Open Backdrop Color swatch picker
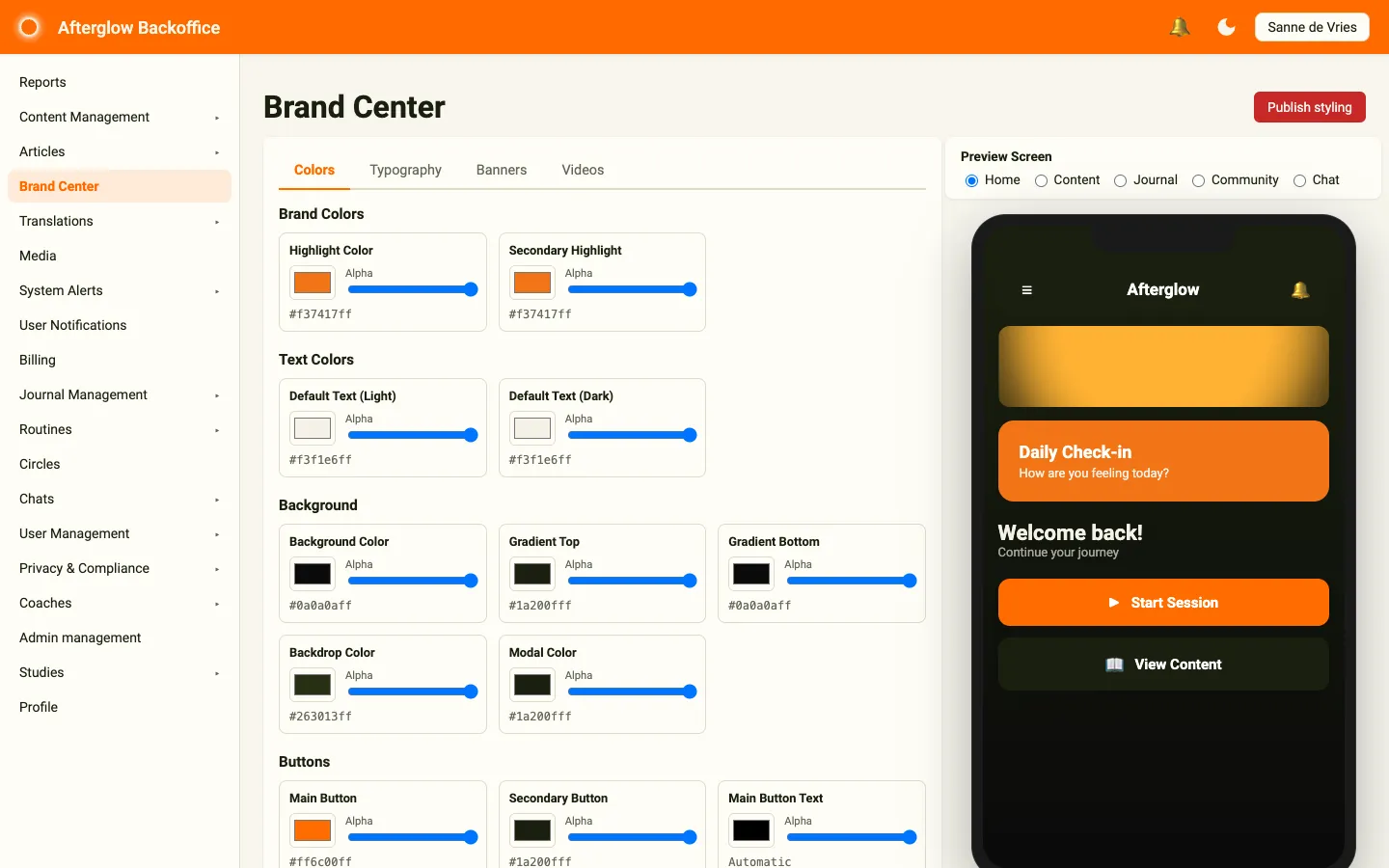 click(313, 685)
